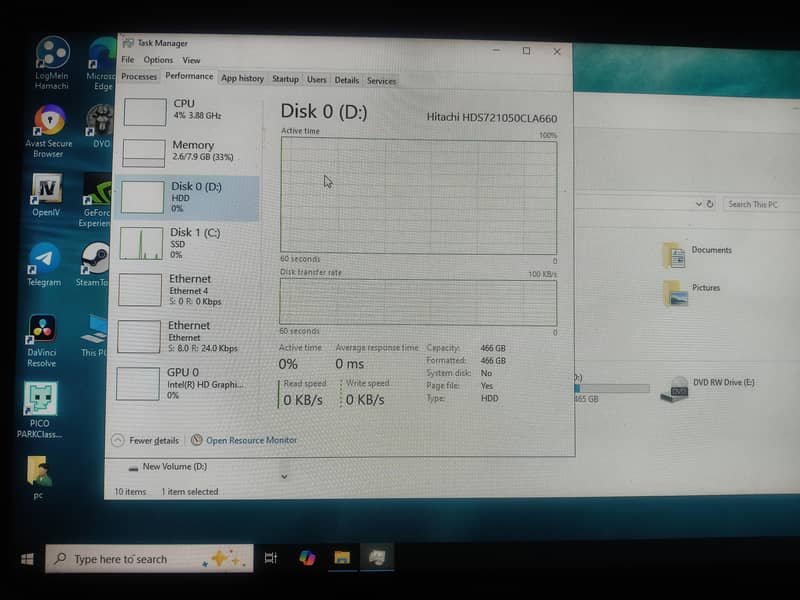Open the OpenIV desktop shortcut
800x600 pixels.
(x=46, y=195)
